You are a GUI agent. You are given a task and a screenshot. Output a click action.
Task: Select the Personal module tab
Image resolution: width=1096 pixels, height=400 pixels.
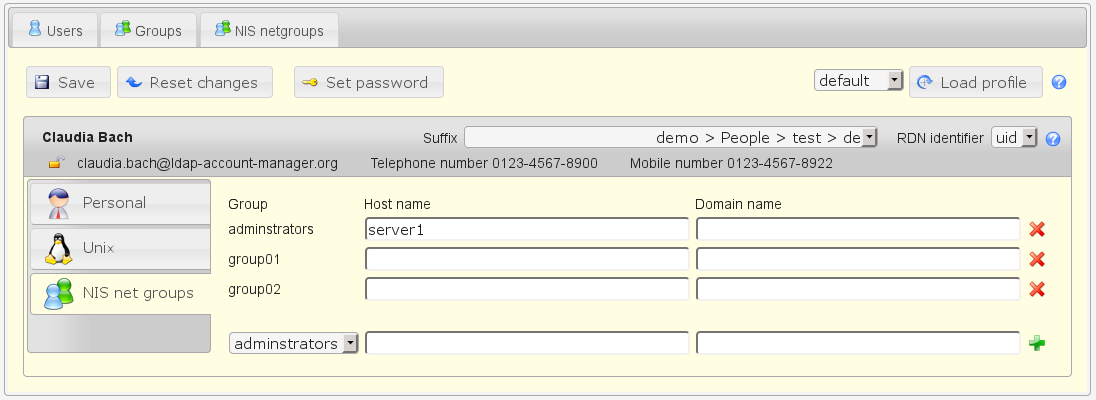(119, 203)
